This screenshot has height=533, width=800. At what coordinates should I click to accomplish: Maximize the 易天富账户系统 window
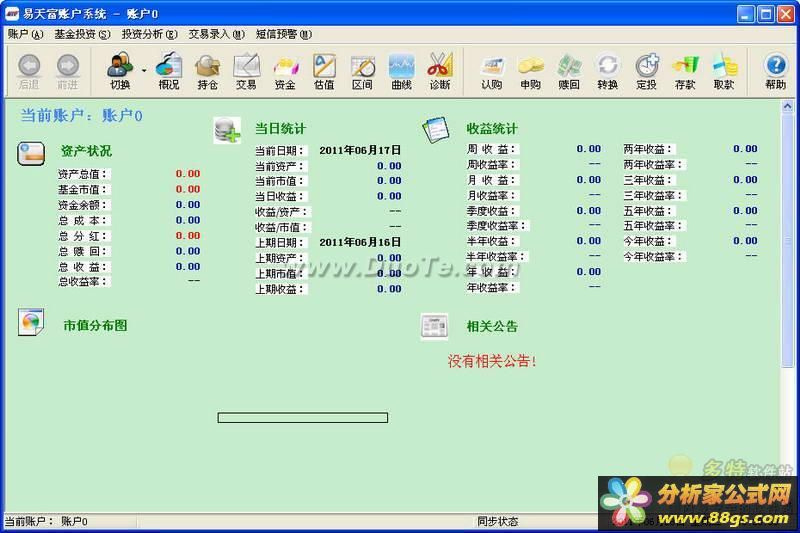click(766, 14)
